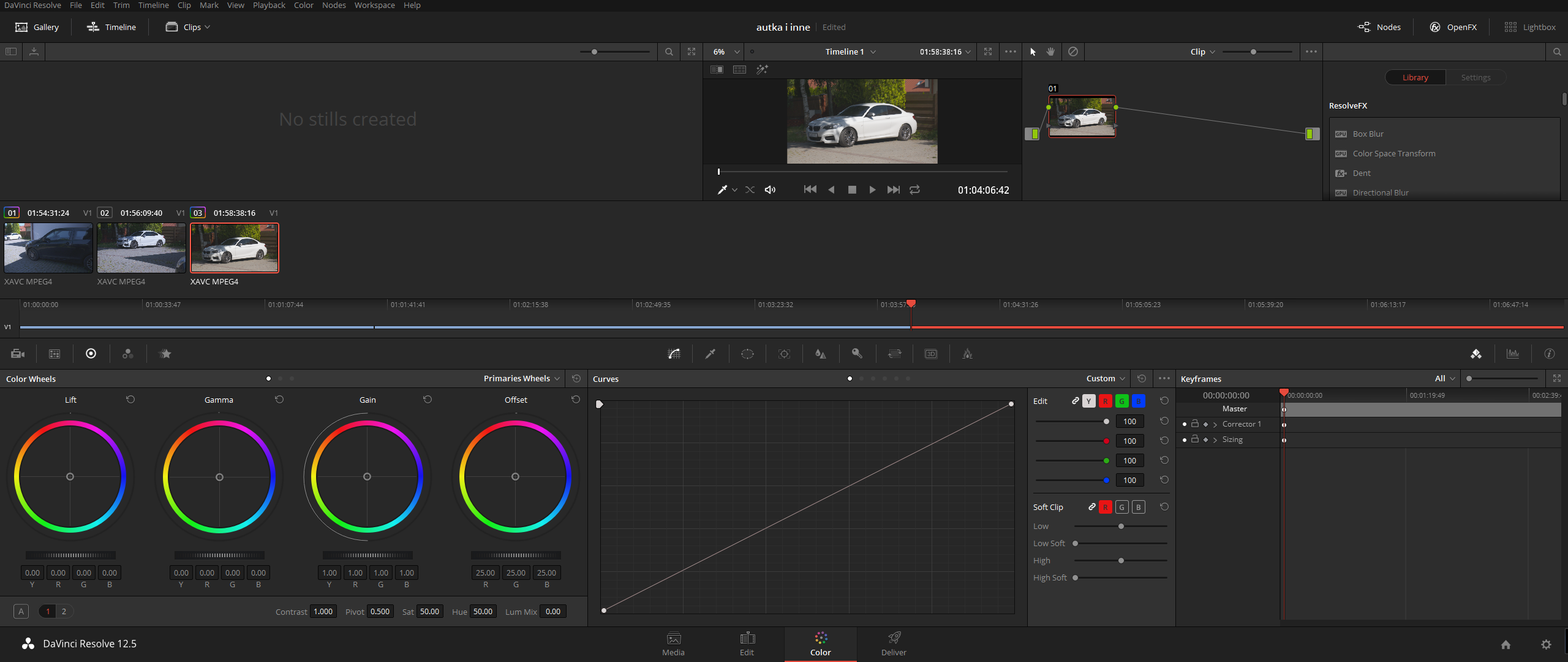The image size is (1568, 662).
Task: Open the Sizing palette icon
Action: pos(894,354)
